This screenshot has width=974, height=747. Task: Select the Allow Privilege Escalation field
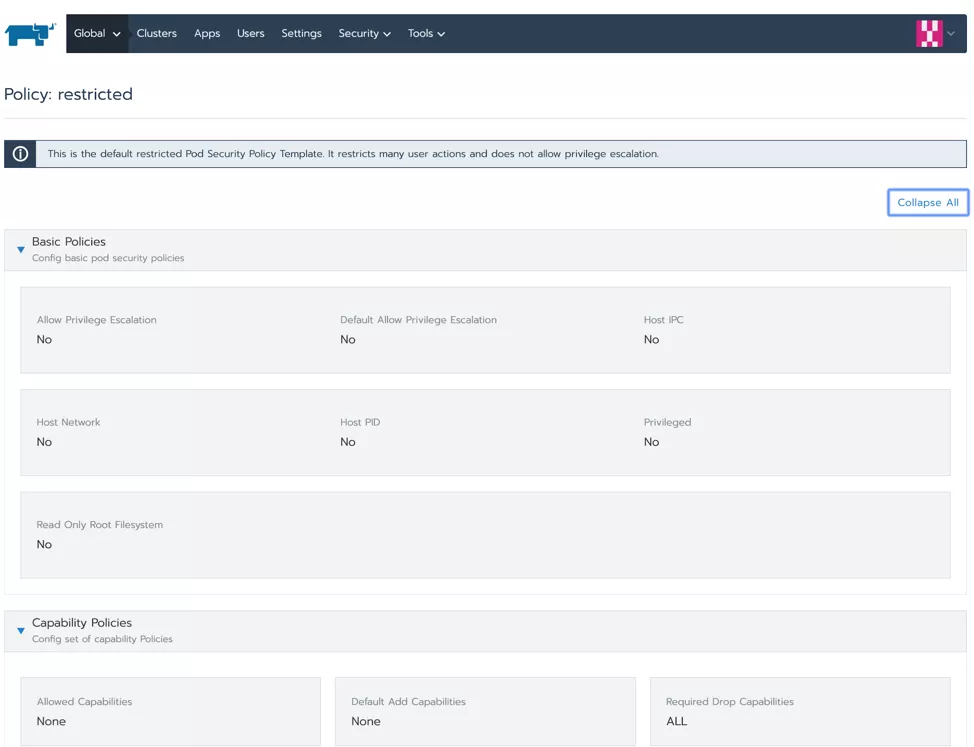pyautogui.click(x=97, y=320)
